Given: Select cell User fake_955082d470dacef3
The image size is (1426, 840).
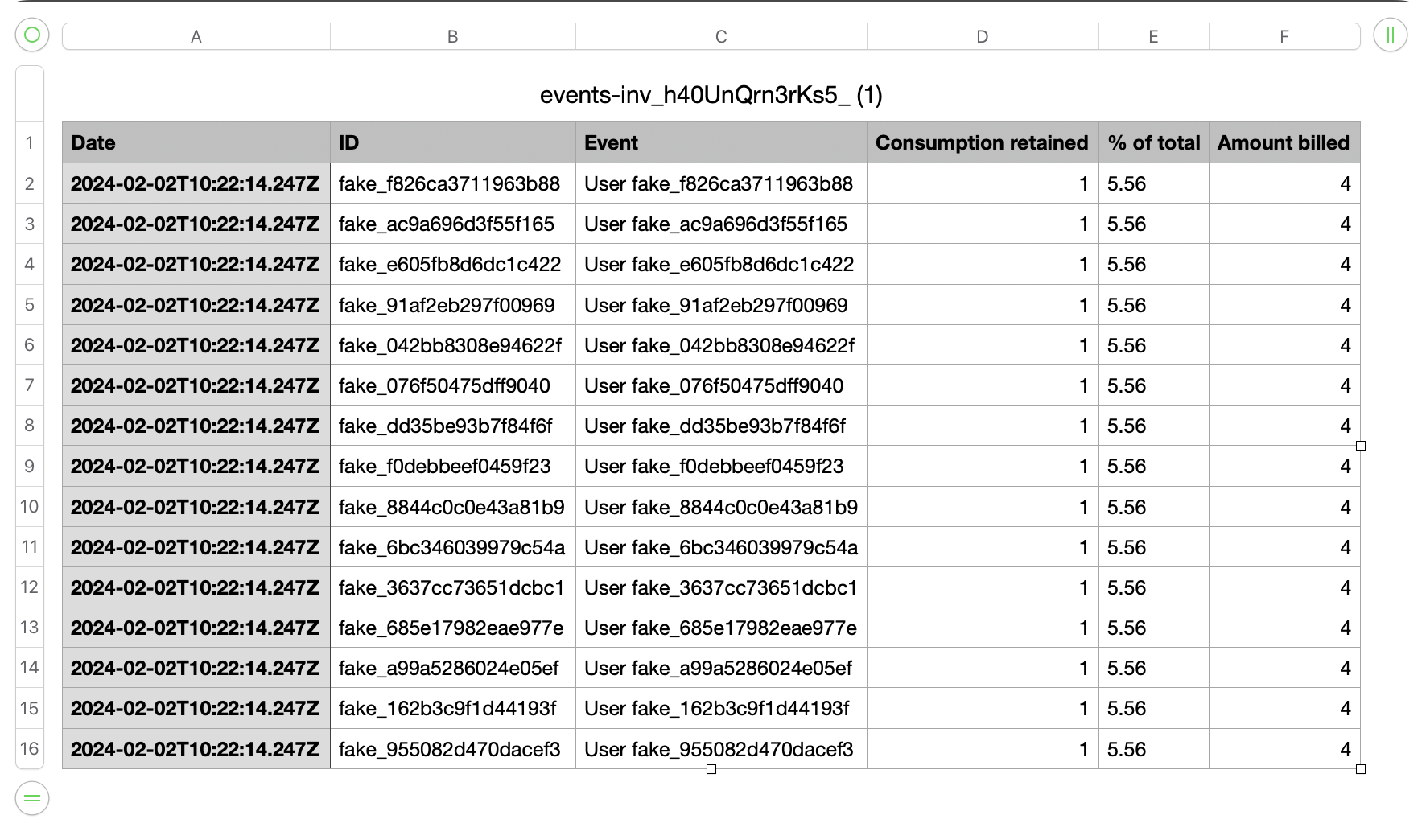Looking at the screenshot, I should [x=721, y=749].
